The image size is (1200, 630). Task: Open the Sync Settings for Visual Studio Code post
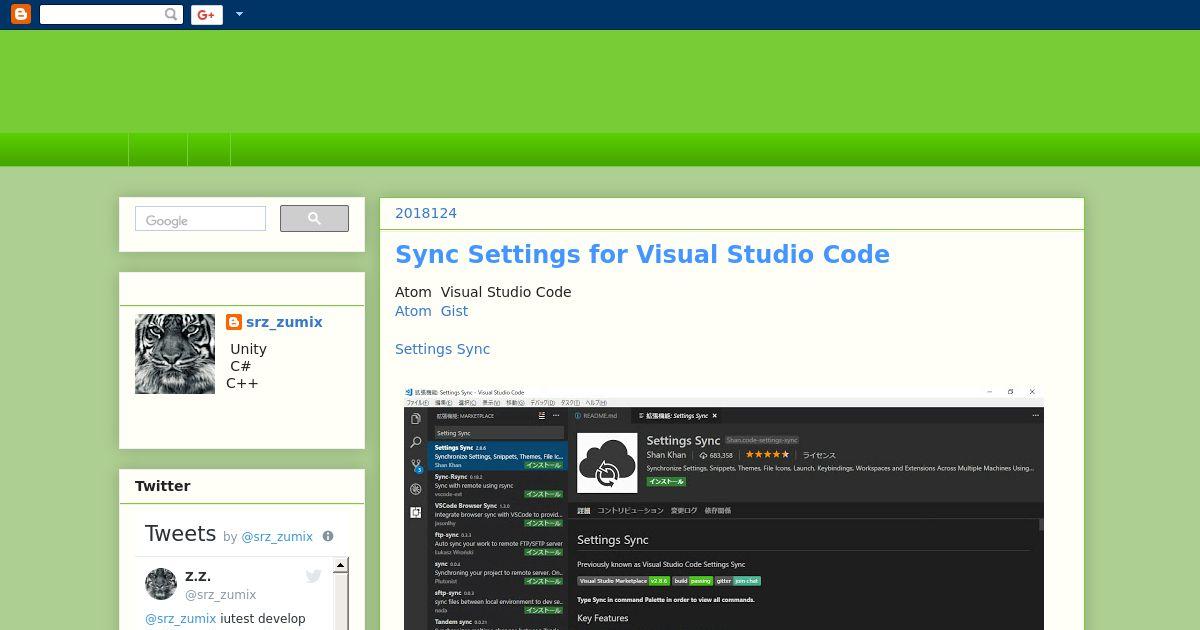(642, 254)
